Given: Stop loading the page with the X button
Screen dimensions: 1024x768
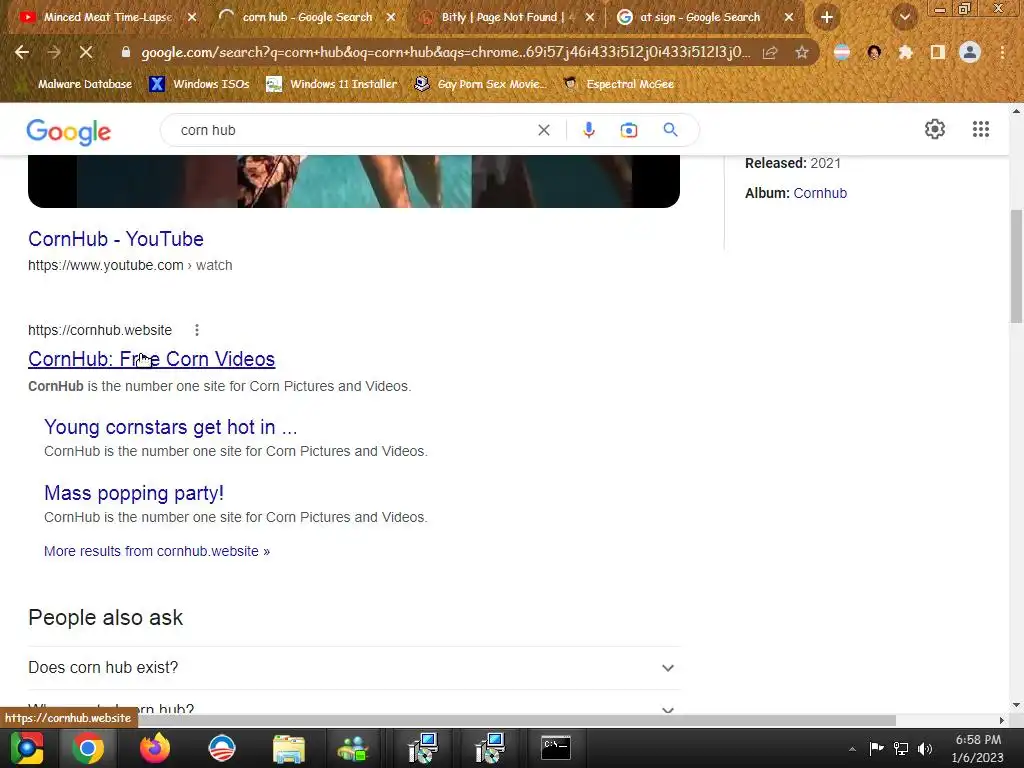Looking at the screenshot, I should [86, 52].
